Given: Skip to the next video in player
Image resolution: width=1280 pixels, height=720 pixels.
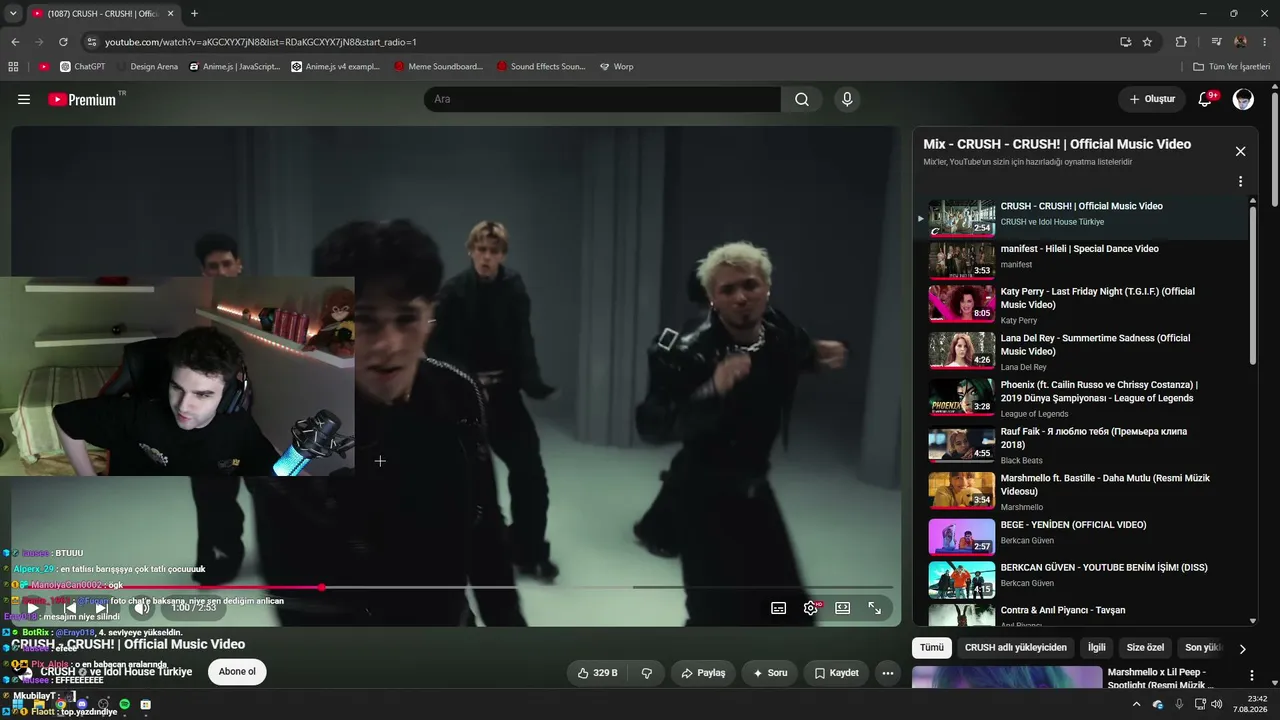Looking at the screenshot, I should point(101,607).
